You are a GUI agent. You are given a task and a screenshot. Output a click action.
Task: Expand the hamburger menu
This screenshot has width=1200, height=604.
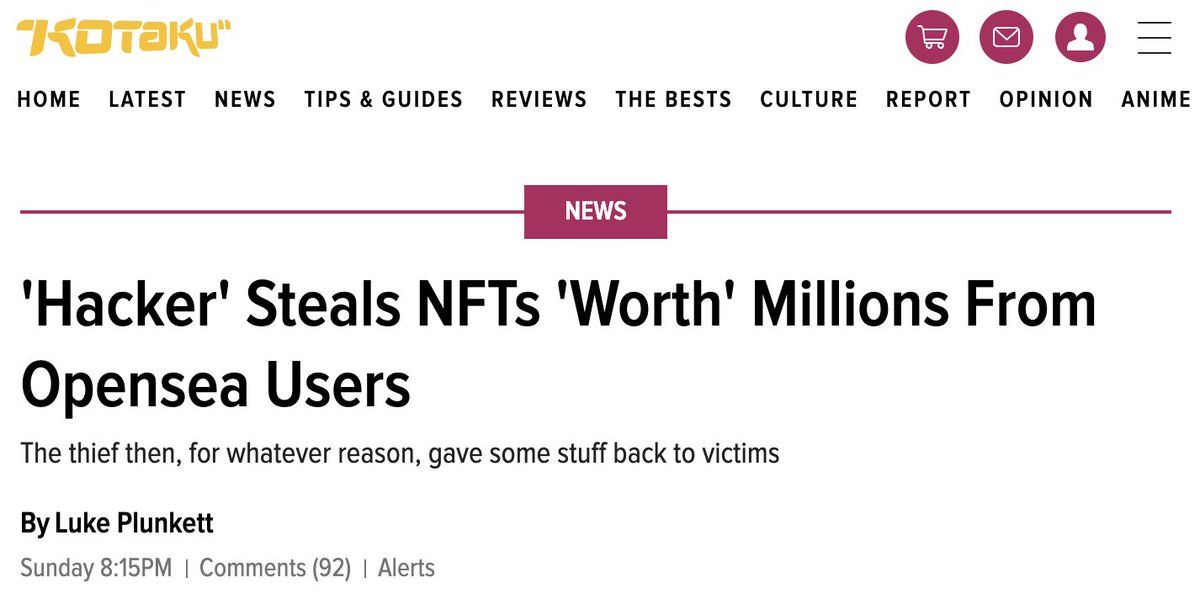pos(1154,38)
